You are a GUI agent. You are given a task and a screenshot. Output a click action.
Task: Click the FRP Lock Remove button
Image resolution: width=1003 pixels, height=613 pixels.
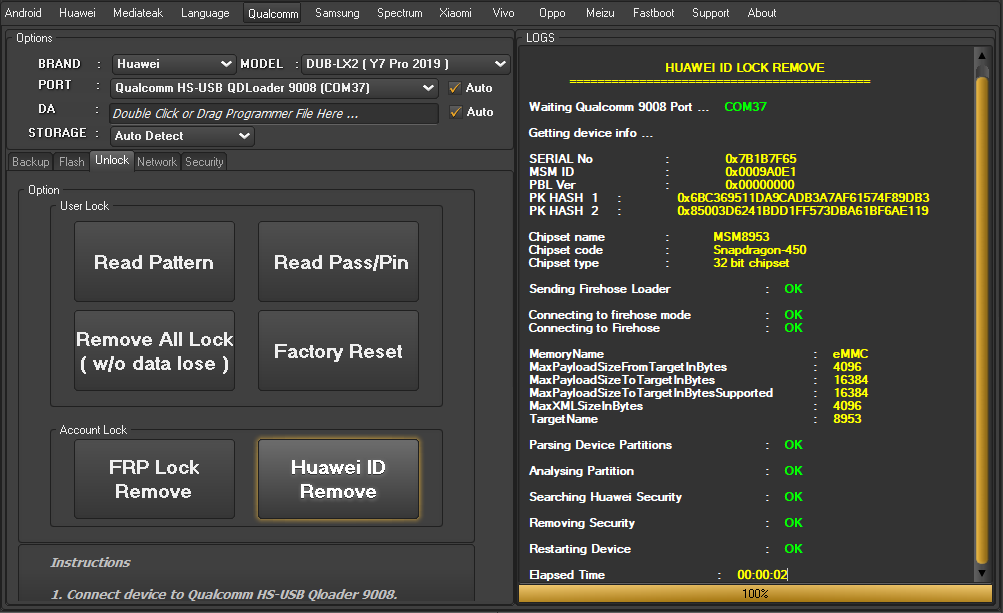point(154,479)
